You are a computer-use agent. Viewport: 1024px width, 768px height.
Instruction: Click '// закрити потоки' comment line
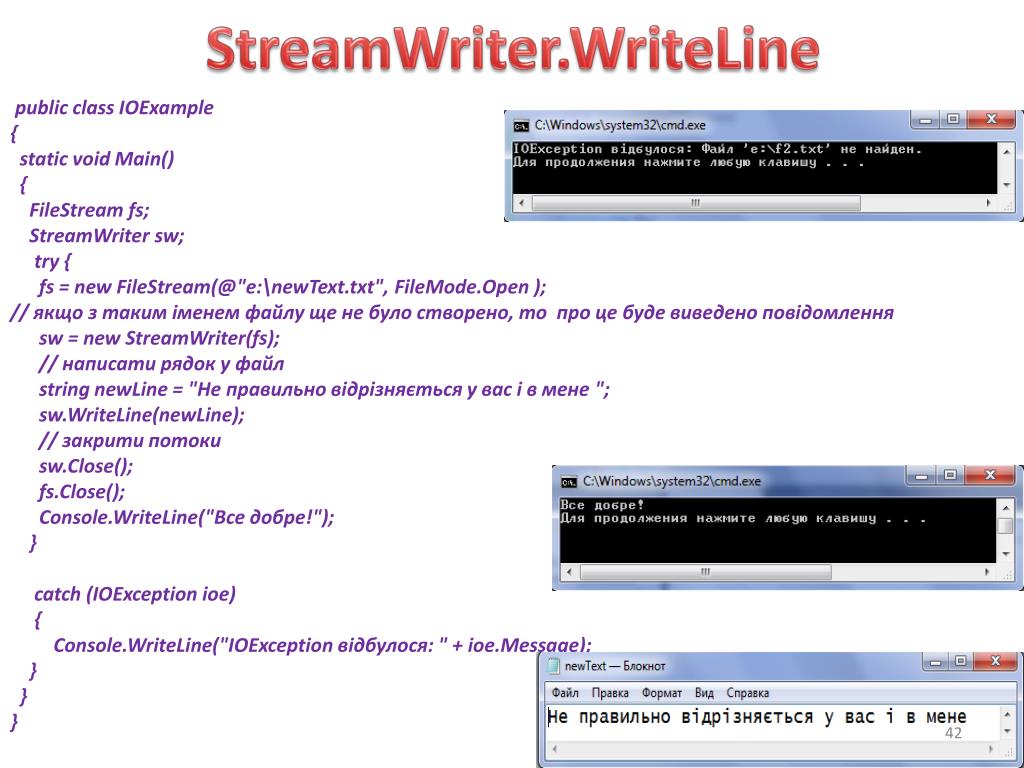click(130, 441)
